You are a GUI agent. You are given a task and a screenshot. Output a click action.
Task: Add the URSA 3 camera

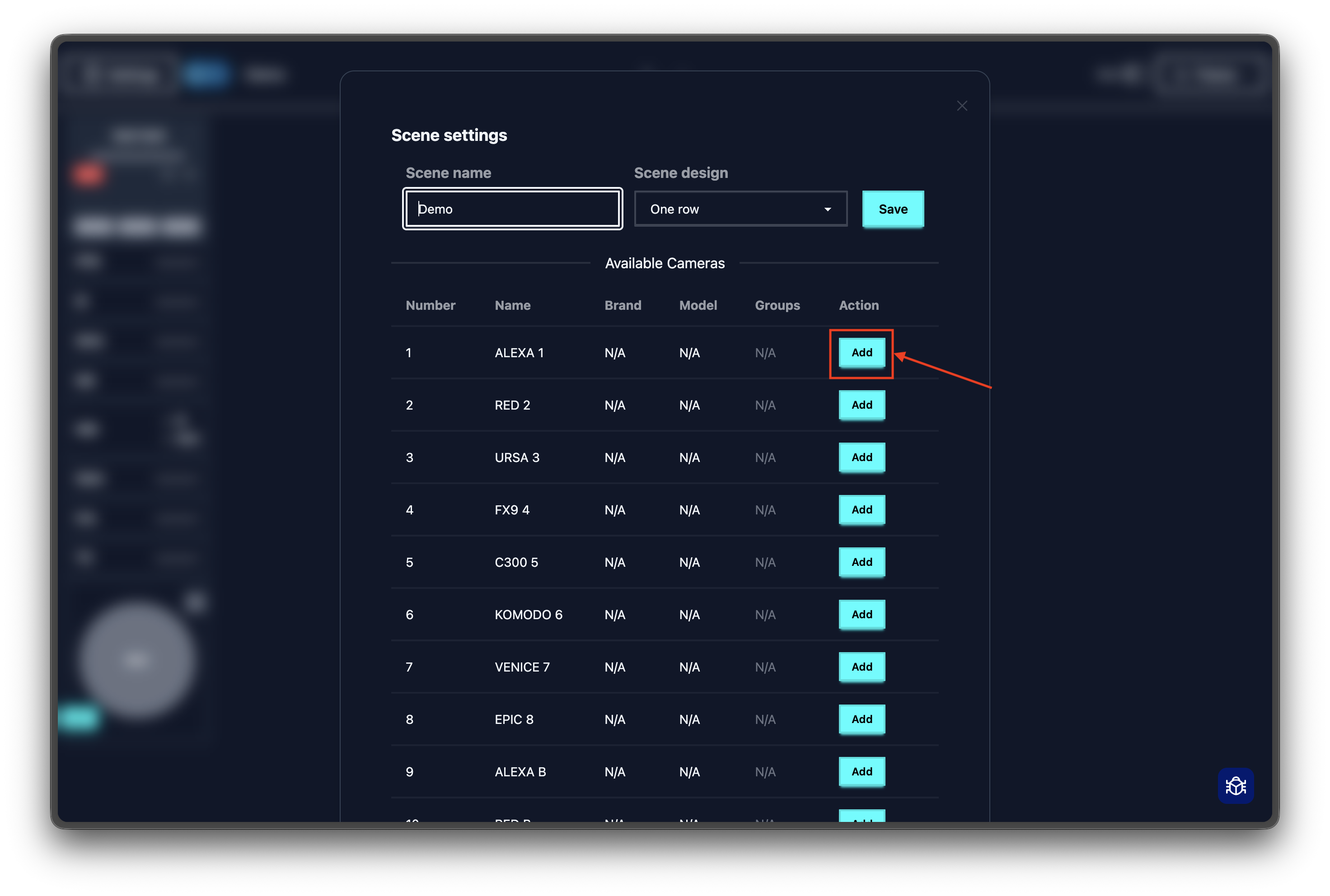coord(862,457)
